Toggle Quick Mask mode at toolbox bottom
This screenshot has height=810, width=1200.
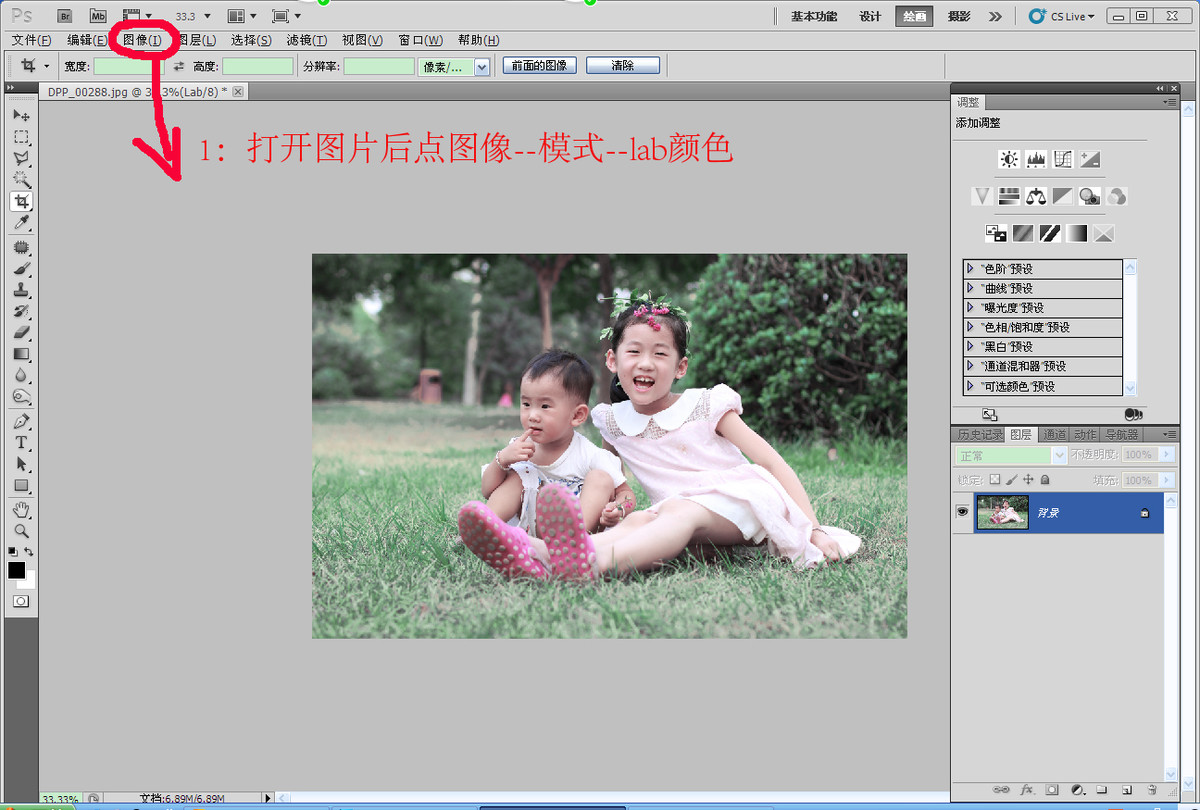pos(21,601)
